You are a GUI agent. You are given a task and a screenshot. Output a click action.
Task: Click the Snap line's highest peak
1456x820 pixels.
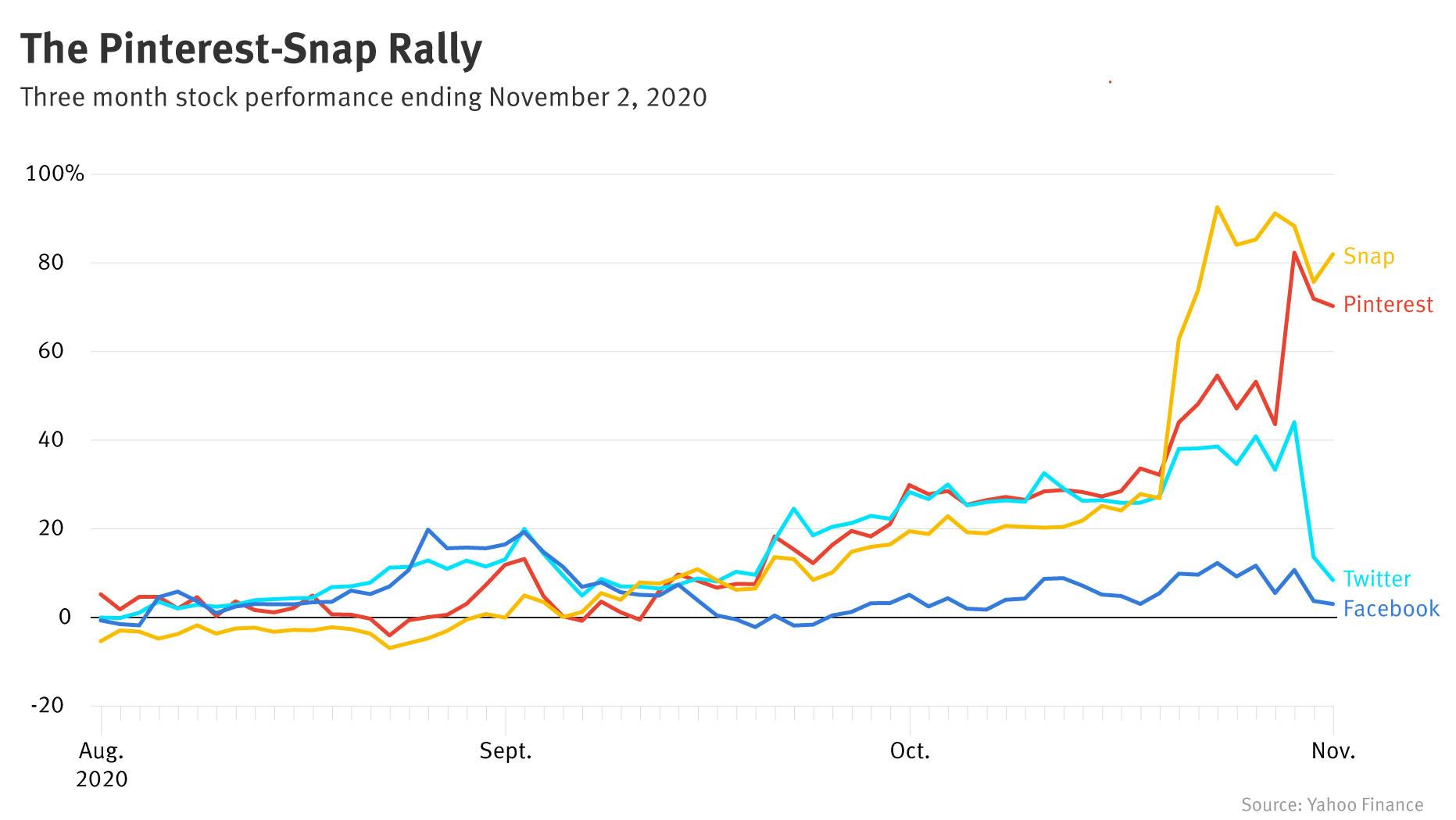click(1217, 207)
